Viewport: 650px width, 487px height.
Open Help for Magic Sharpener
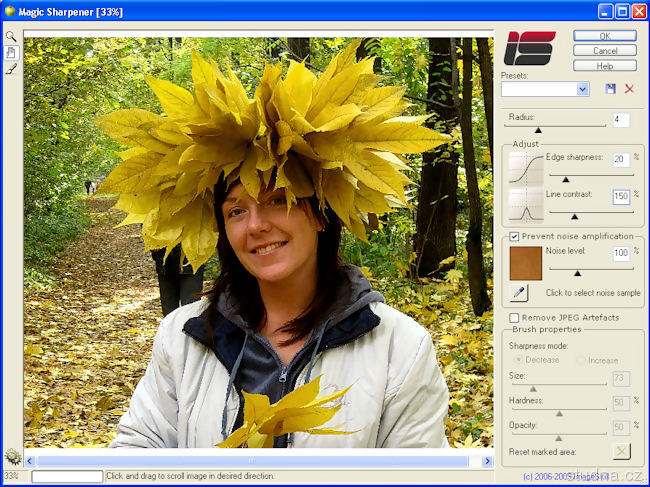click(x=604, y=66)
